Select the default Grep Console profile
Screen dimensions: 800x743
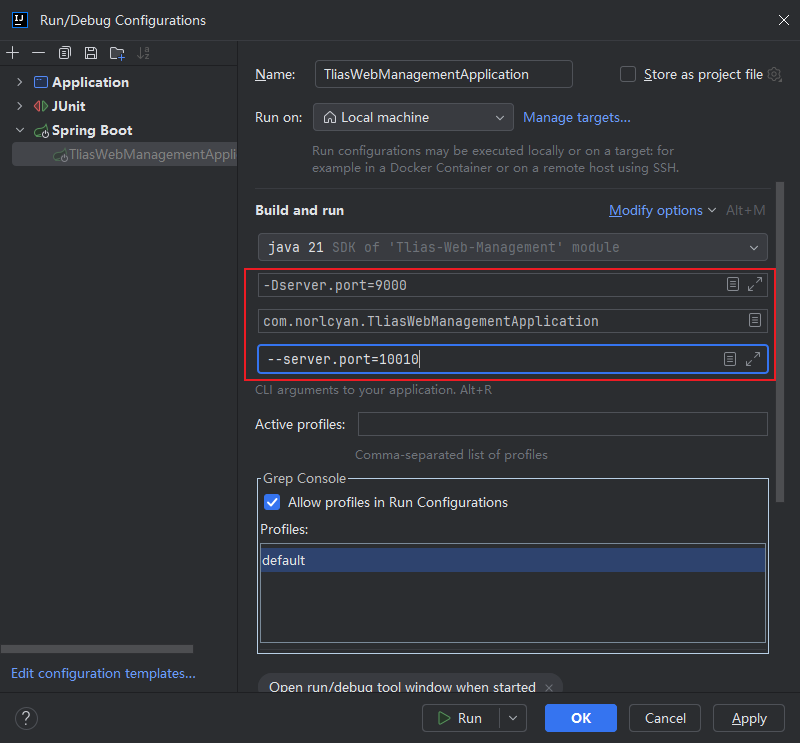(x=513, y=560)
